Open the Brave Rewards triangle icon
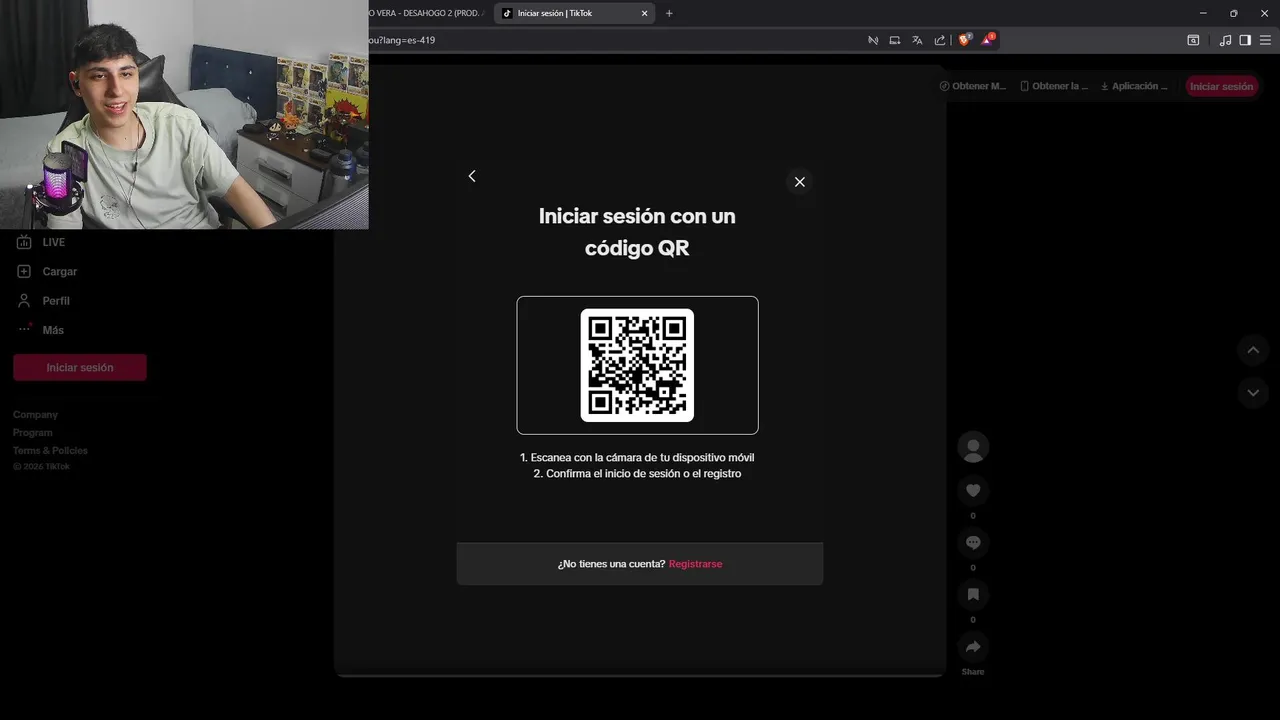Screen dimensions: 1280x720 point(988,40)
